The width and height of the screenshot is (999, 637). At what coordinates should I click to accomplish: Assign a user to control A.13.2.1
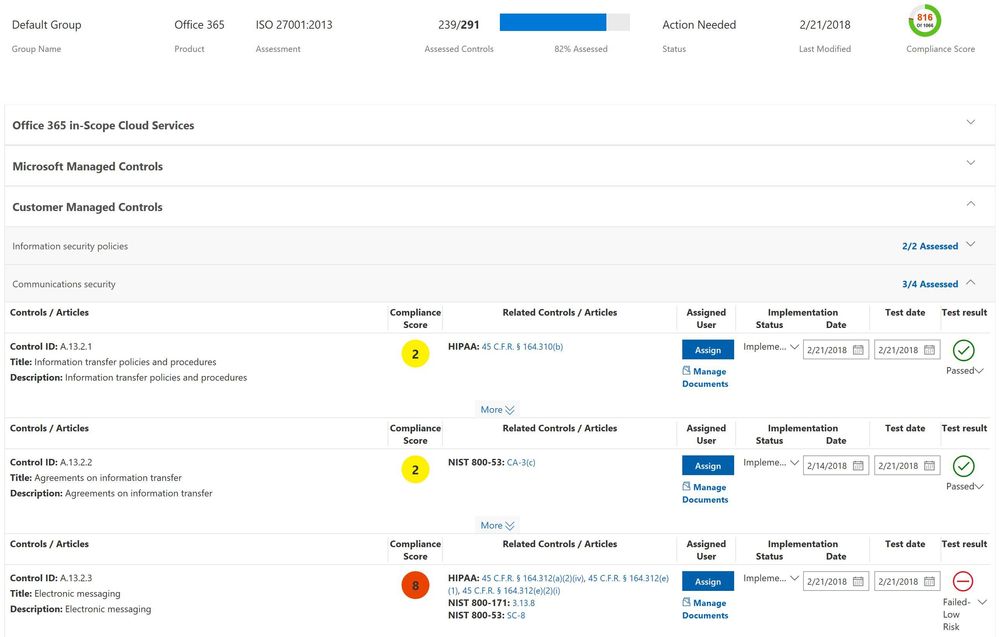(708, 350)
